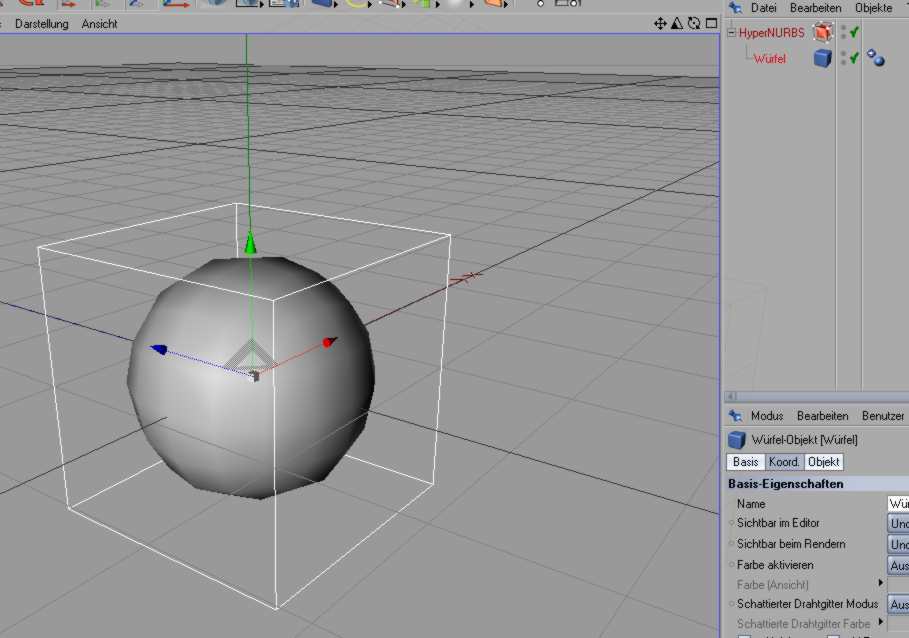Screen dimensions: 909x638
Task: Open the Farbe aktivieren dropdown
Action: (x=898, y=565)
